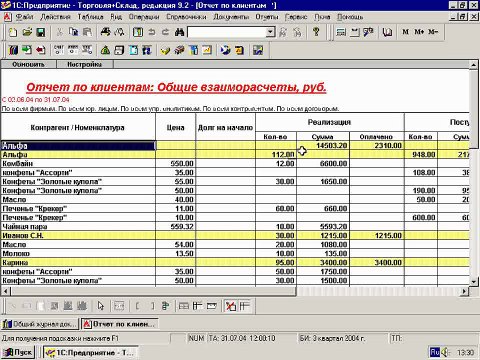The image size is (480, 360).
Task: Click the books journal icon on second toolbar
Action: [x=13, y=50]
